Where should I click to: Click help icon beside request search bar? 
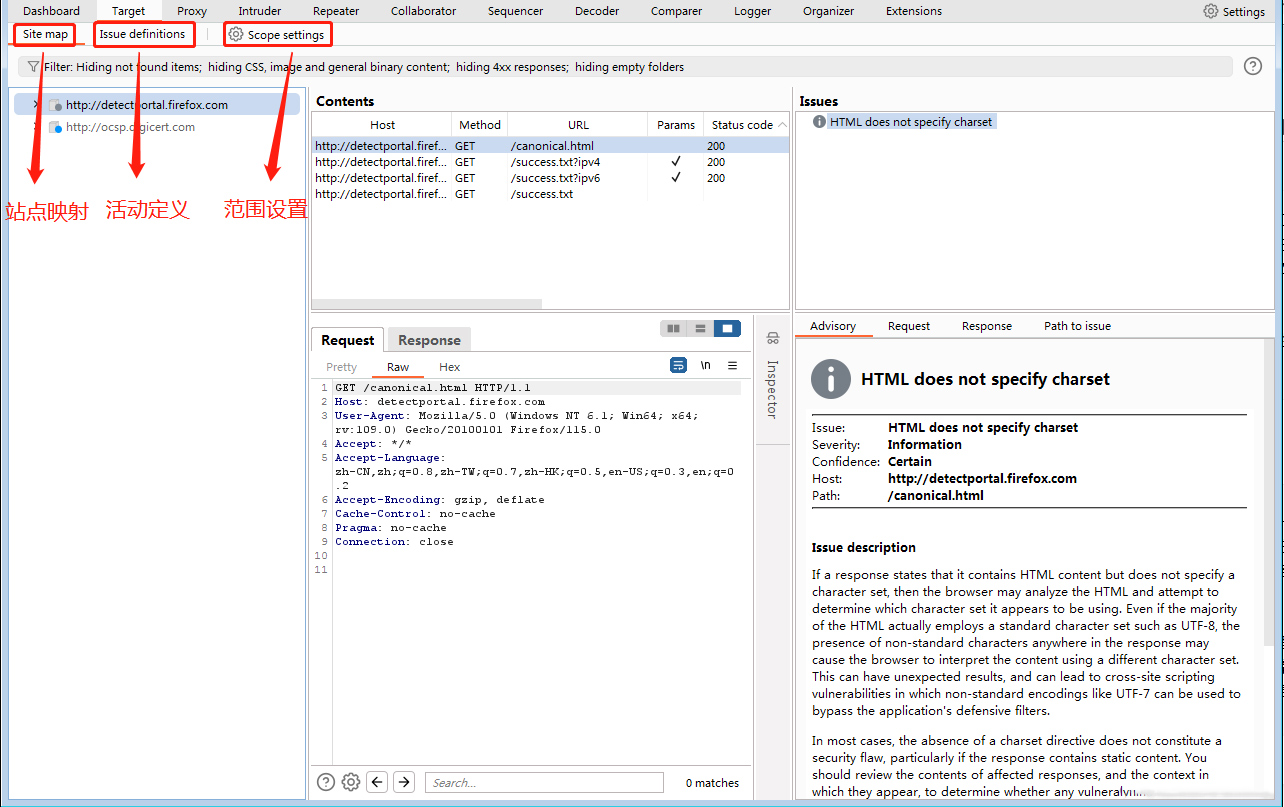point(326,782)
